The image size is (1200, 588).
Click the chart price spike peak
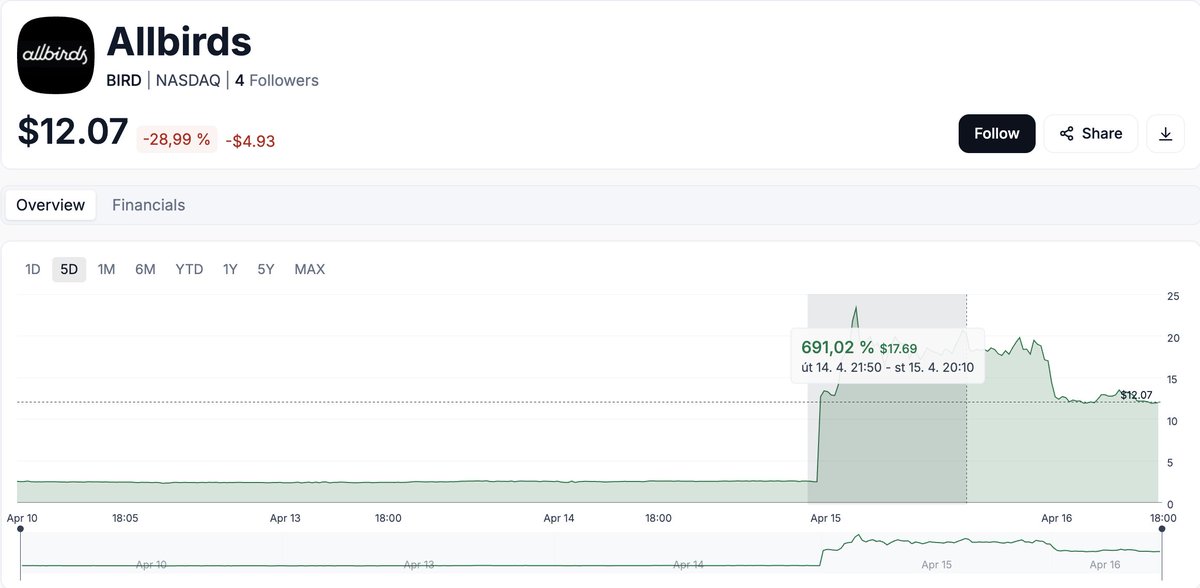pyautogui.click(x=855, y=307)
